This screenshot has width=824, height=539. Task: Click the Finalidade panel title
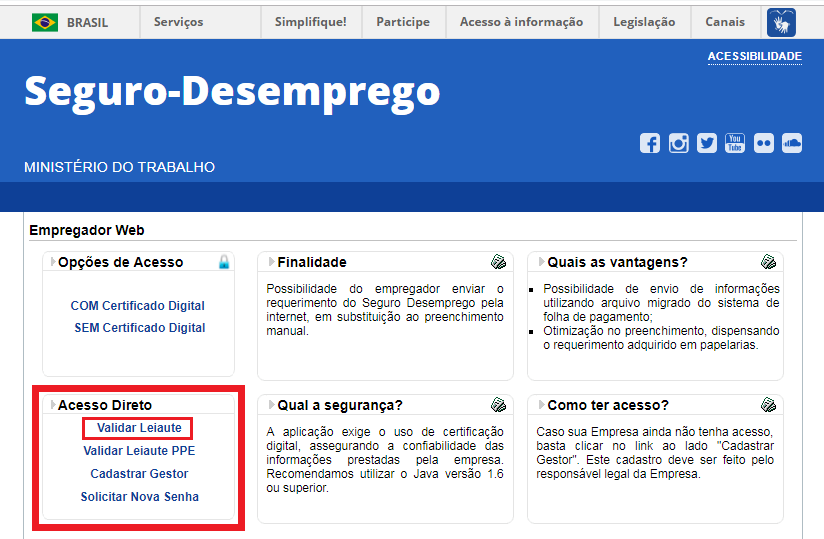(312, 262)
